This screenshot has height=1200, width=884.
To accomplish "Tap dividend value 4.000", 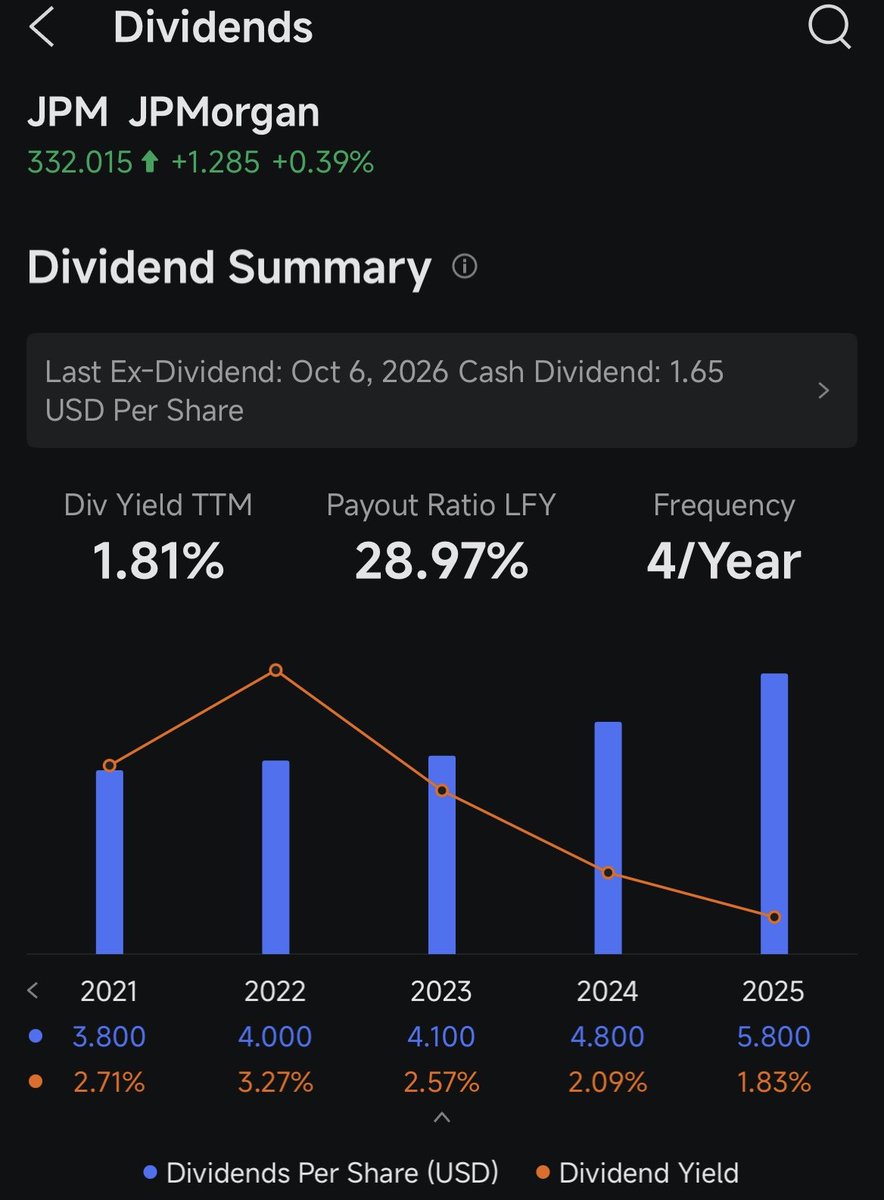I will click(x=275, y=1037).
